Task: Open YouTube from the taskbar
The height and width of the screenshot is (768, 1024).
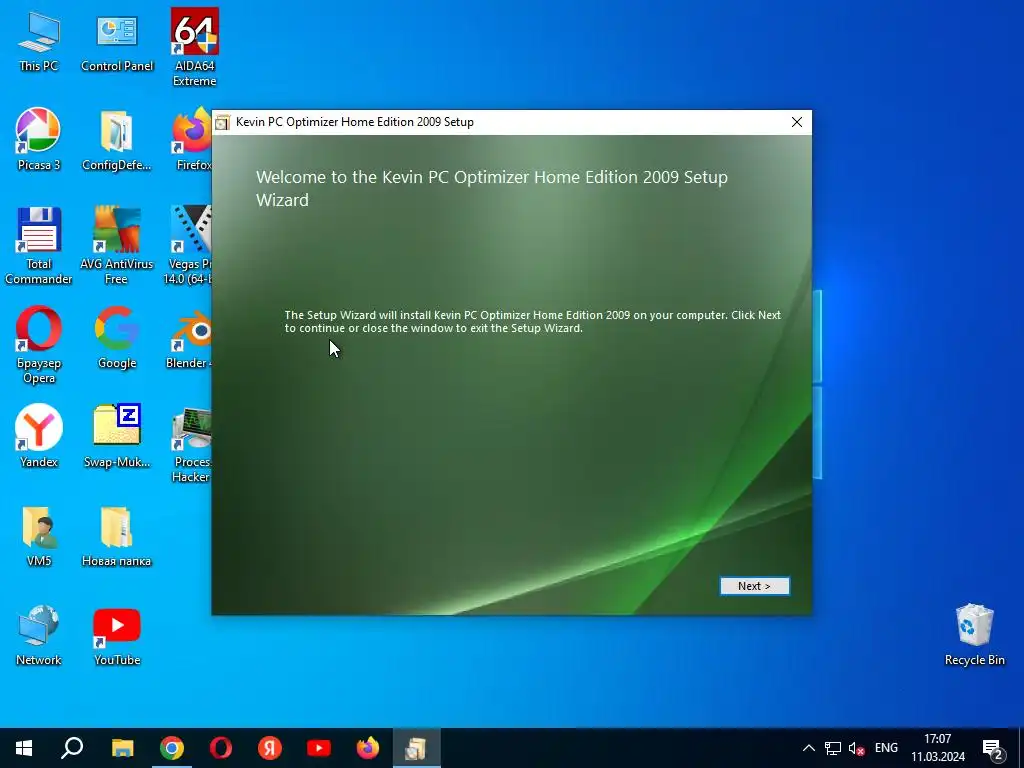Action: pos(319,748)
